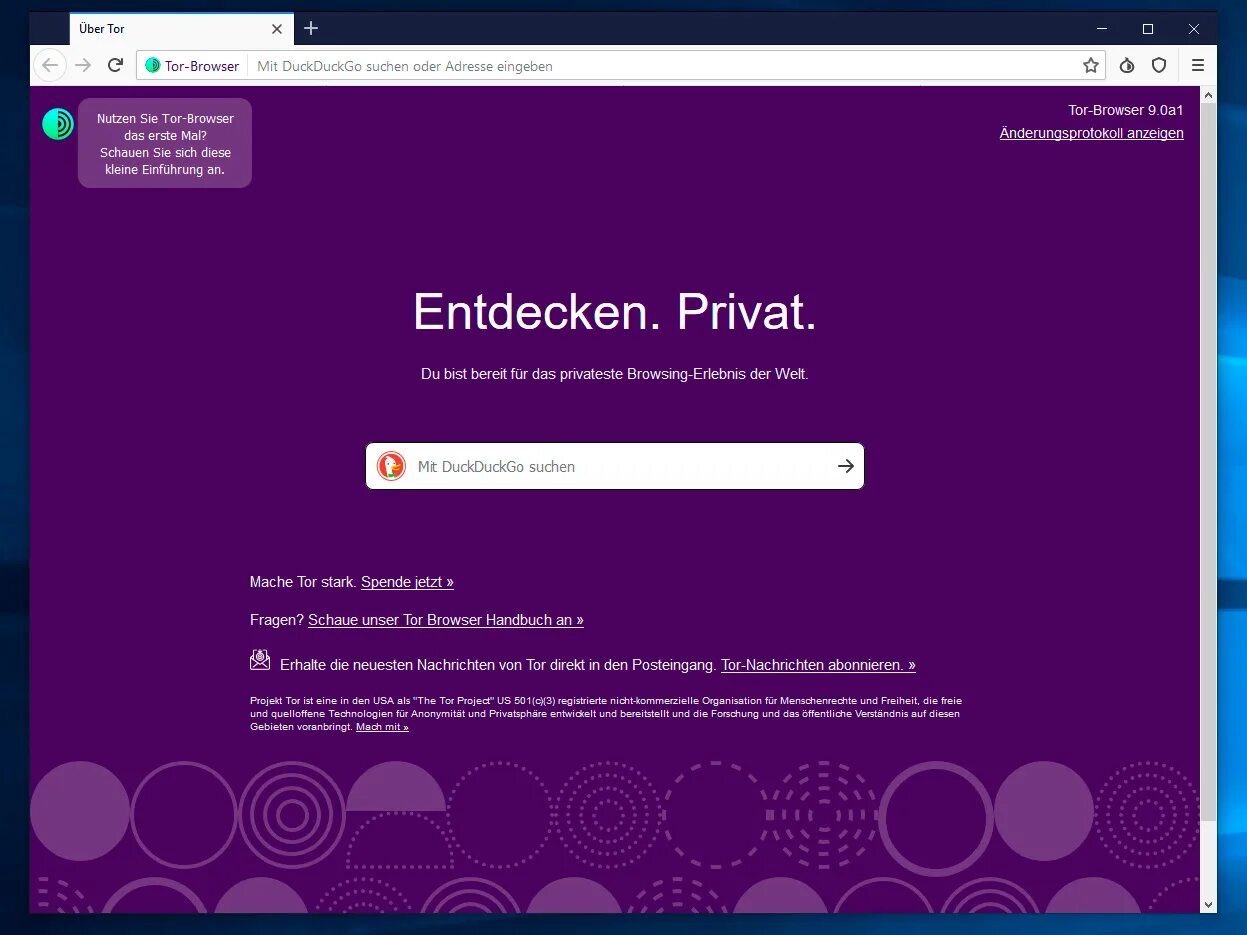The height and width of the screenshot is (935, 1247).
Task: Select the Über Tor tab
Action: coord(181,29)
